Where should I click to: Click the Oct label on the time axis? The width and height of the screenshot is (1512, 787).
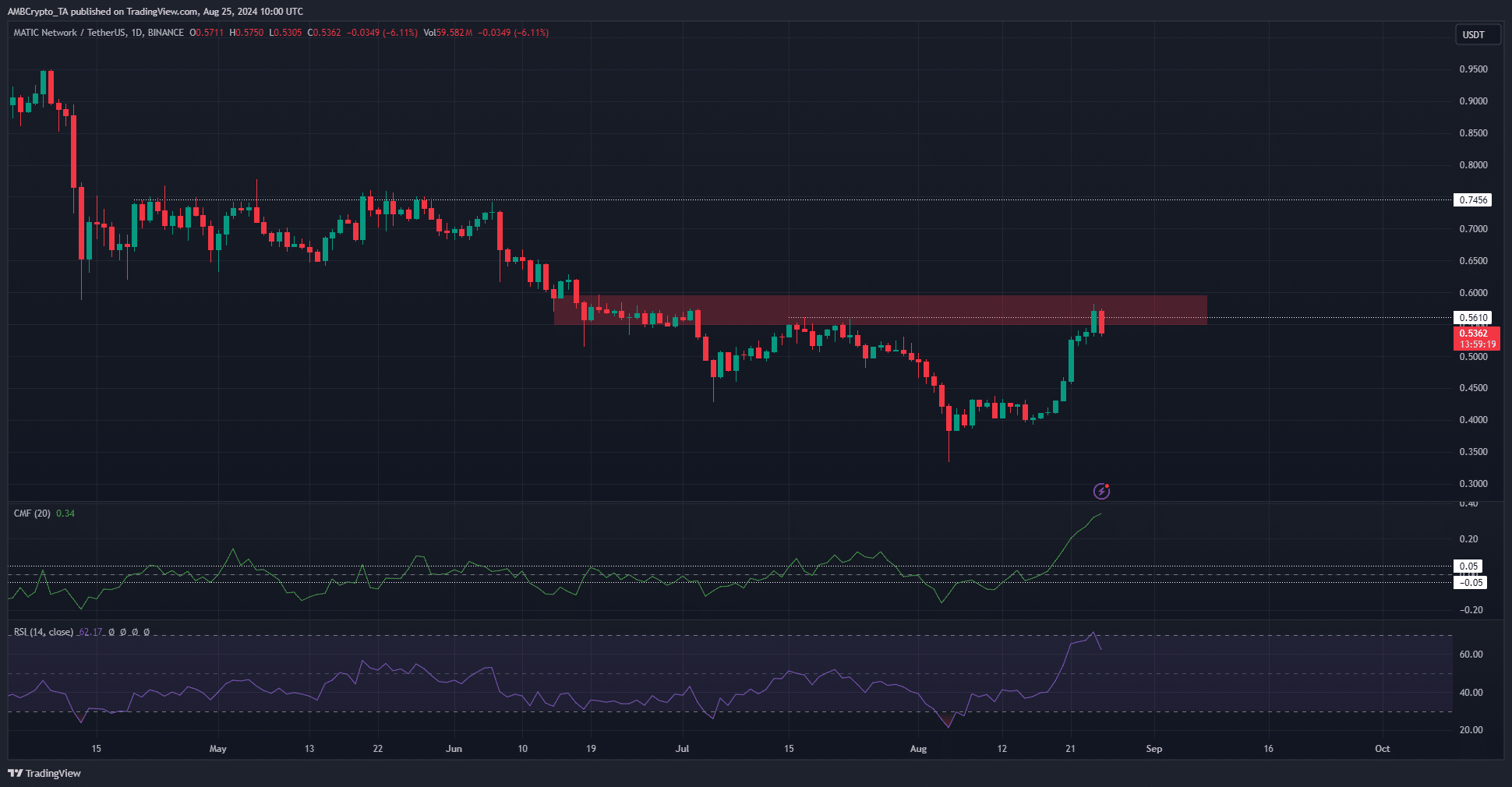pos(1382,749)
